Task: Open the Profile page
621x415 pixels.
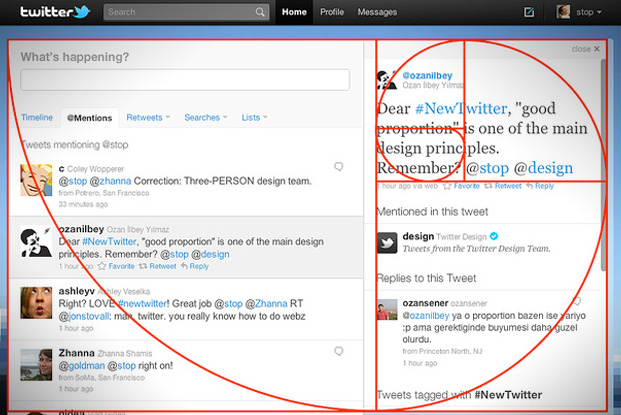Action: point(332,12)
